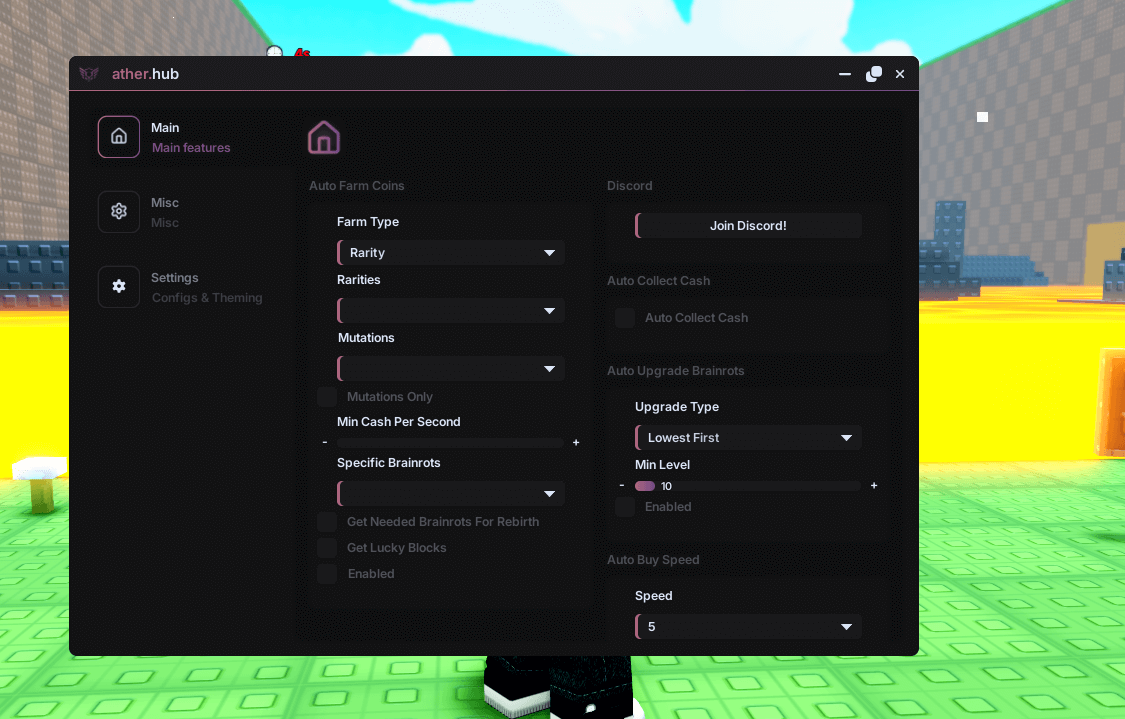Open the Settings tab cog icon
Viewport: 1125px width, 719px height.
[x=119, y=286]
